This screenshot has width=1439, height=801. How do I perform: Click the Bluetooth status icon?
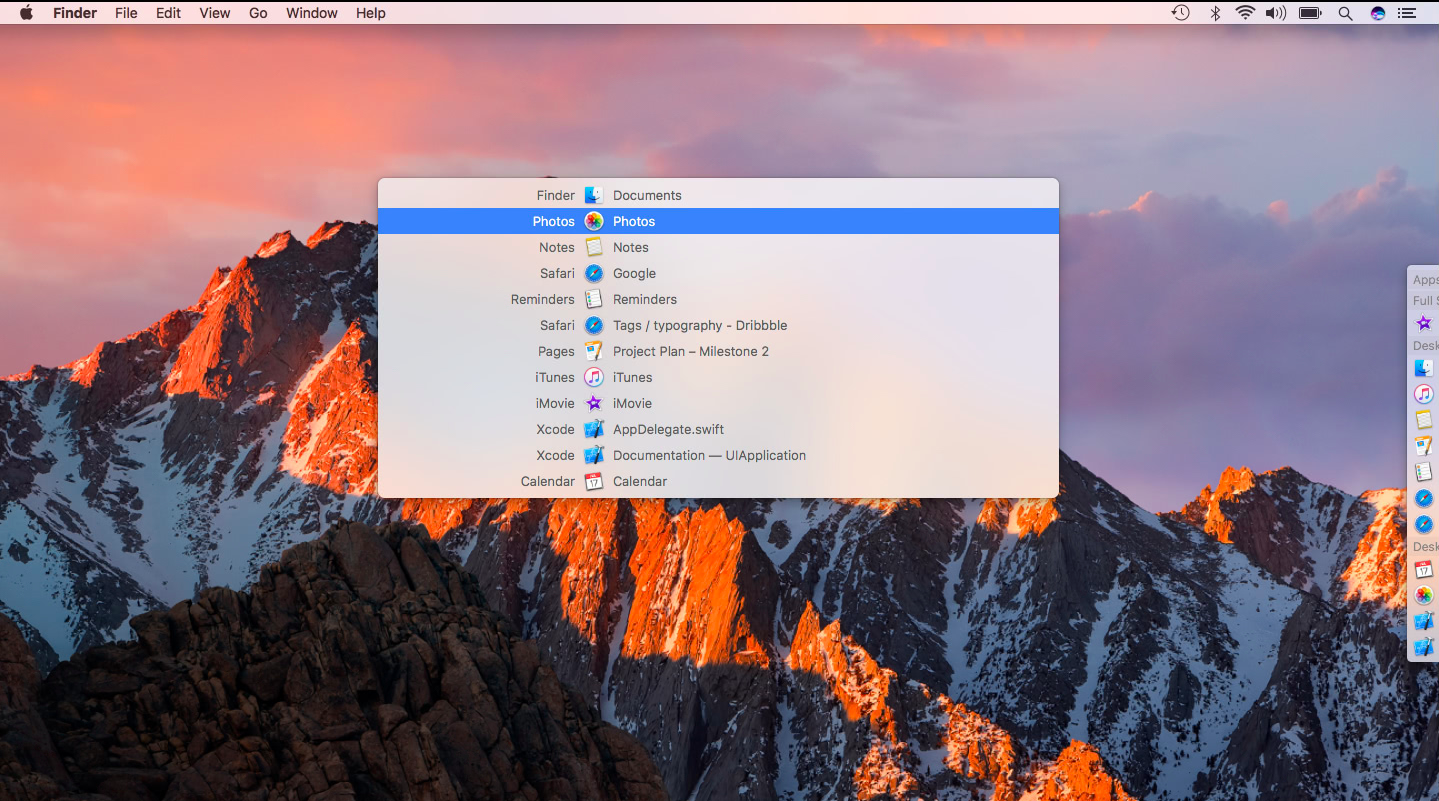point(1215,13)
